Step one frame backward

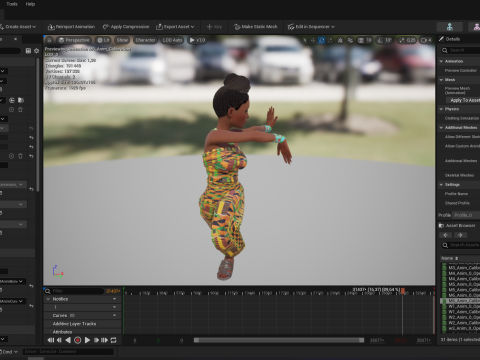59,340
